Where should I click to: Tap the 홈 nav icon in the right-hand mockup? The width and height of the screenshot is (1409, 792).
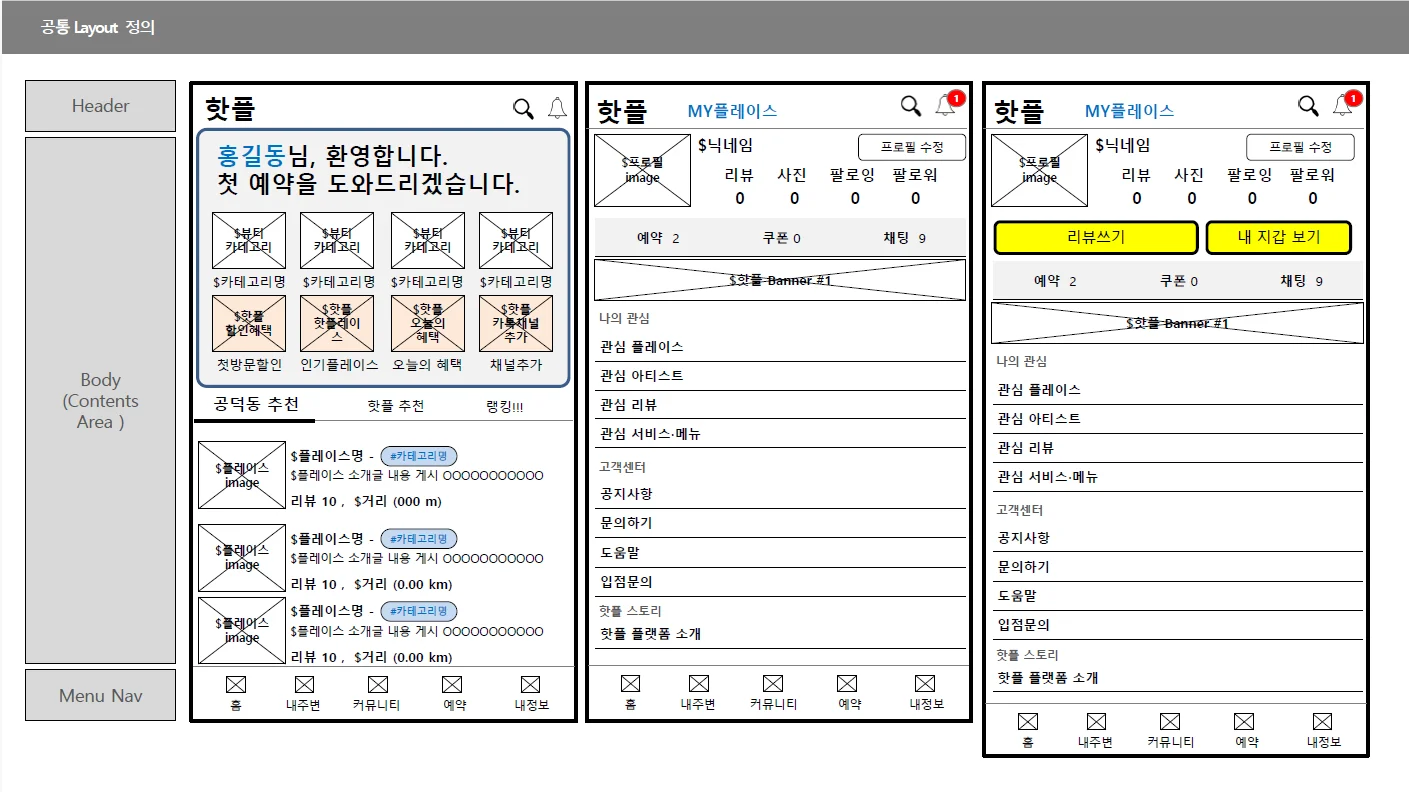(x=1027, y=722)
